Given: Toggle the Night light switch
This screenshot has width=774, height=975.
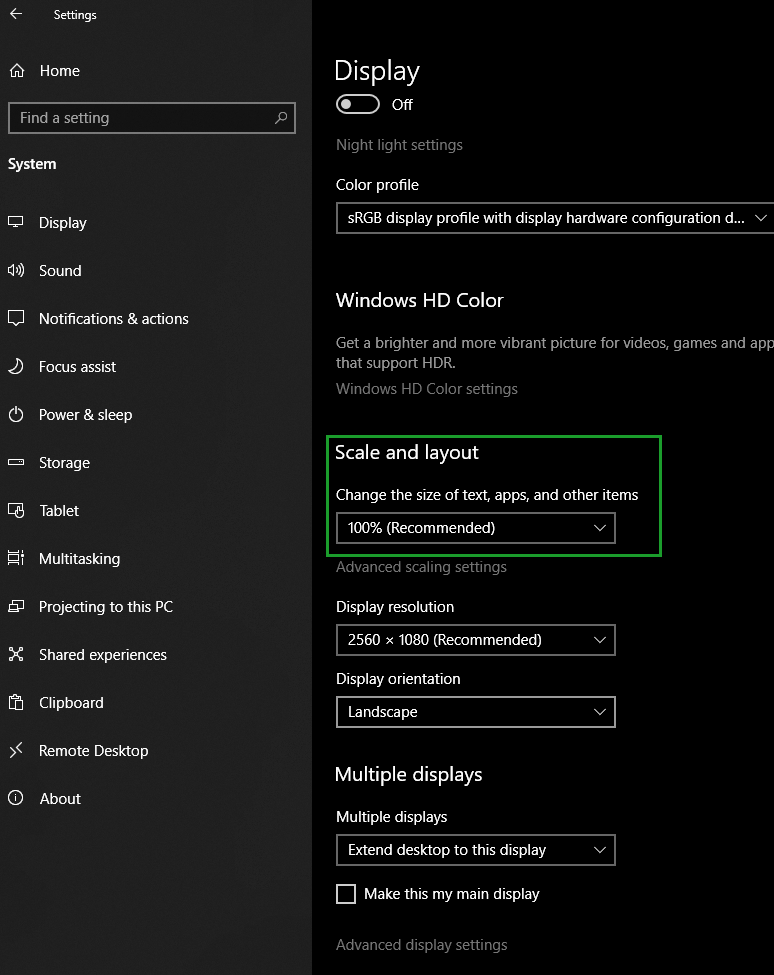Looking at the screenshot, I should click(358, 105).
